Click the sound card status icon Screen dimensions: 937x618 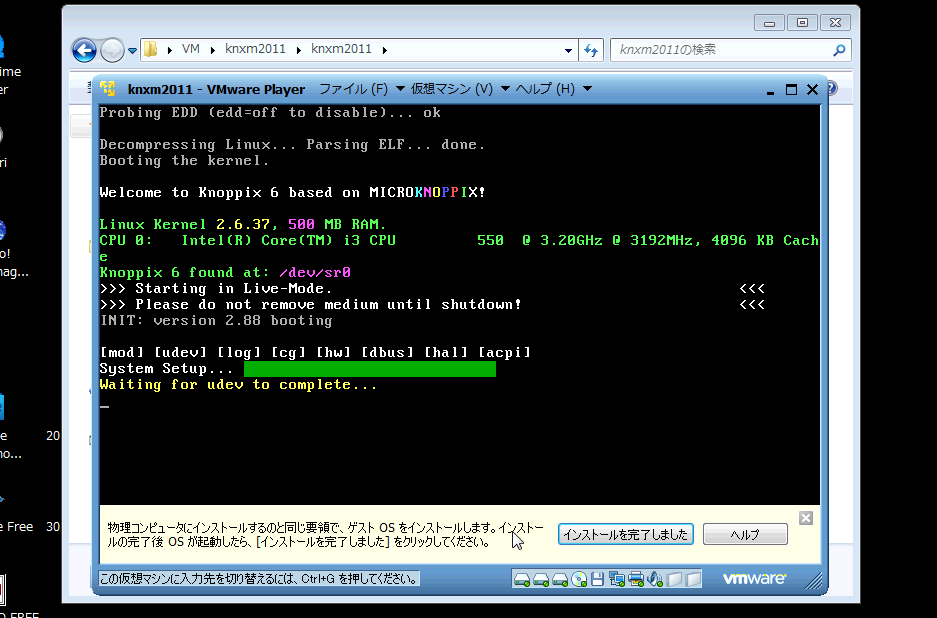pyautogui.click(x=655, y=579)
